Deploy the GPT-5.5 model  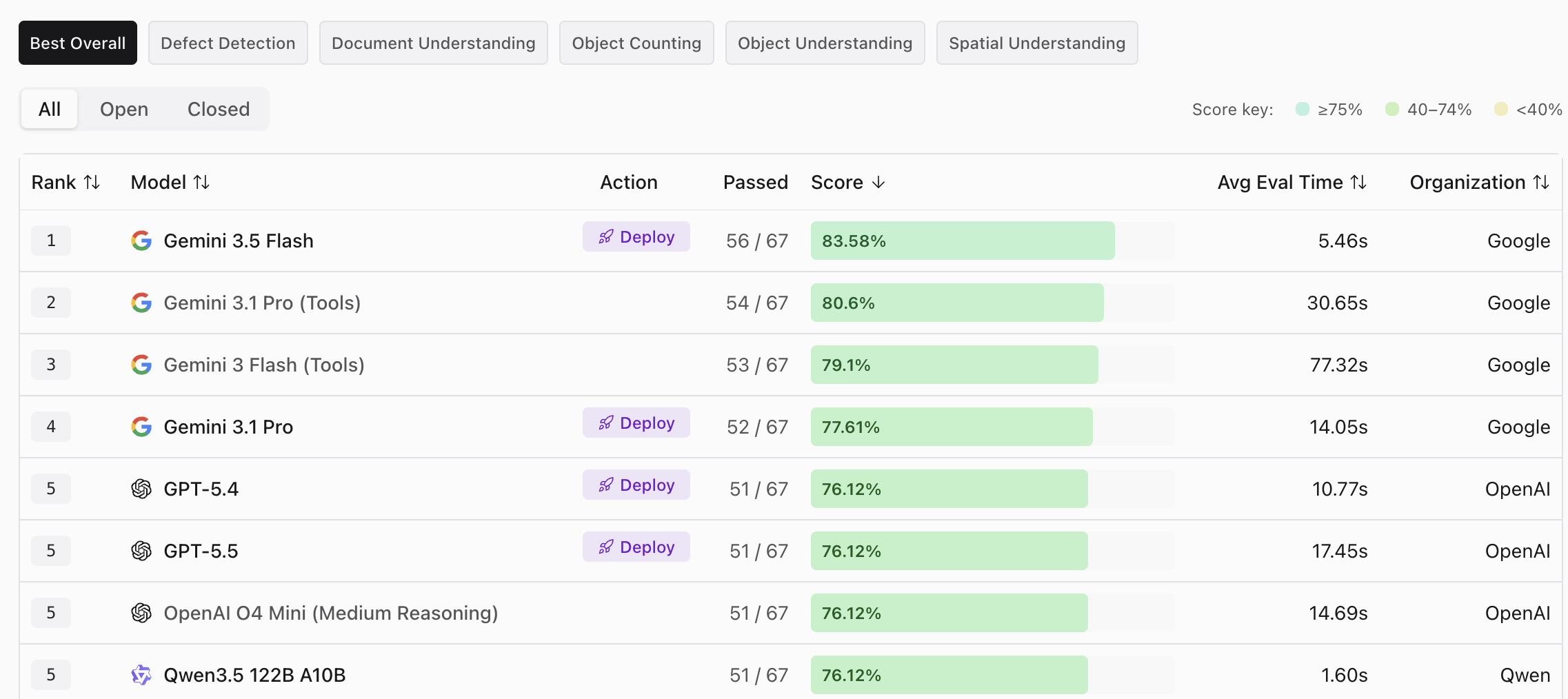coord(636,547)
